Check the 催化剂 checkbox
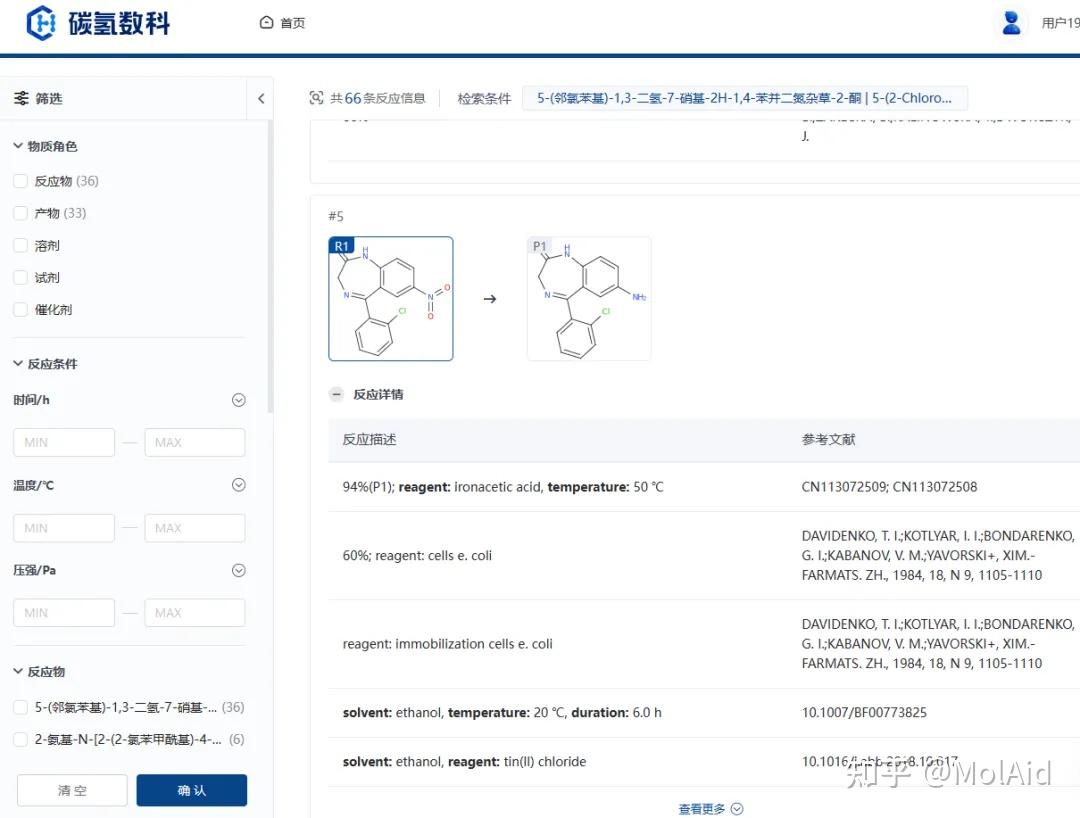 [21, 310]
